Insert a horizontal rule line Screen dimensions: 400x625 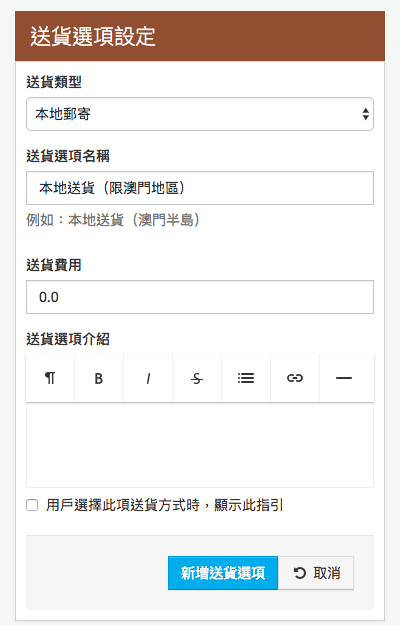(344, 378)
